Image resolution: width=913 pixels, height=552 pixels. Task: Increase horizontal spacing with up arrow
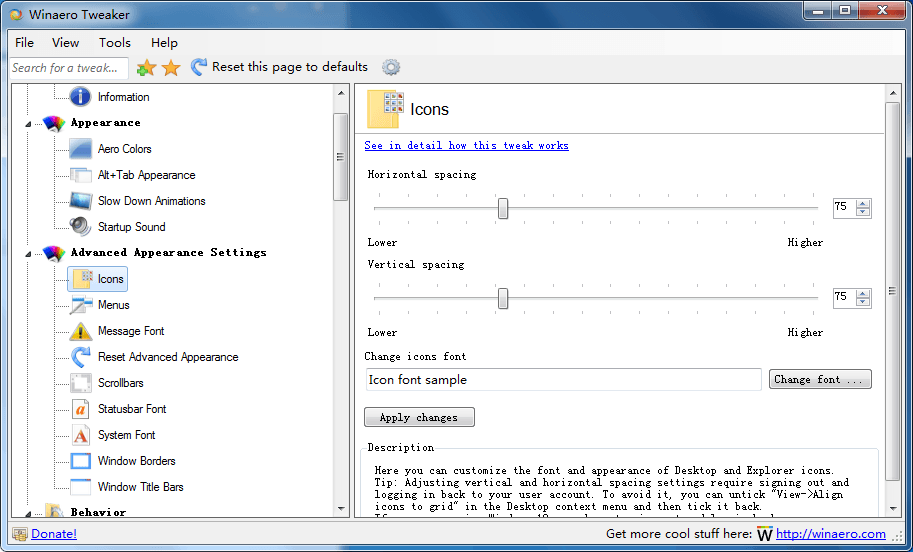[x=863, y=203]
